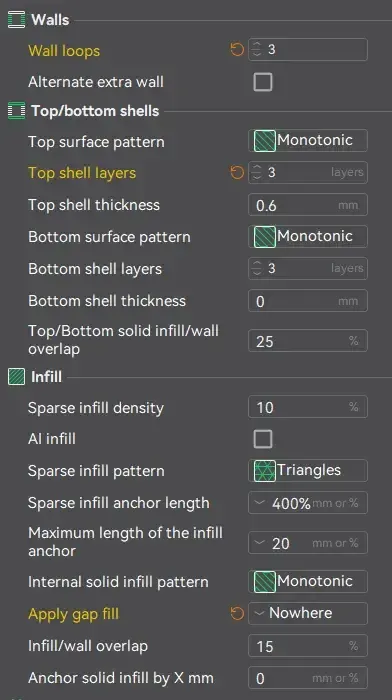Adjust the Wall loops stepper arrows
Screen dimensions: 392x700
257,50
